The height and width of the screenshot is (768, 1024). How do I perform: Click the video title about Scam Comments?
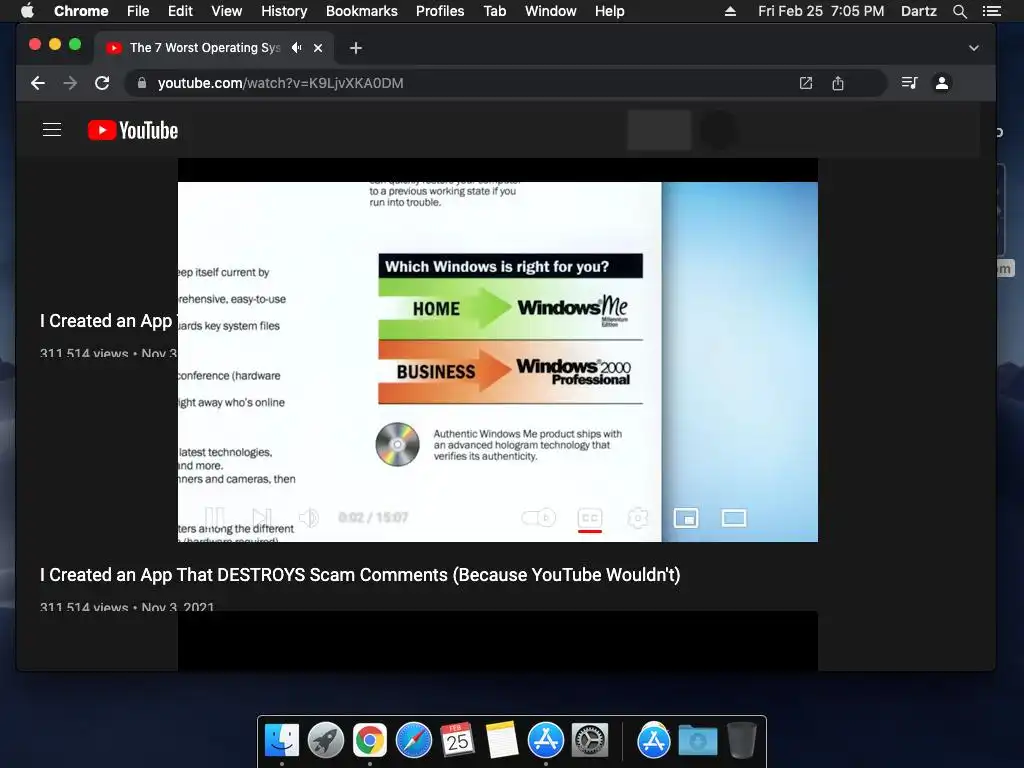(360, 575)
